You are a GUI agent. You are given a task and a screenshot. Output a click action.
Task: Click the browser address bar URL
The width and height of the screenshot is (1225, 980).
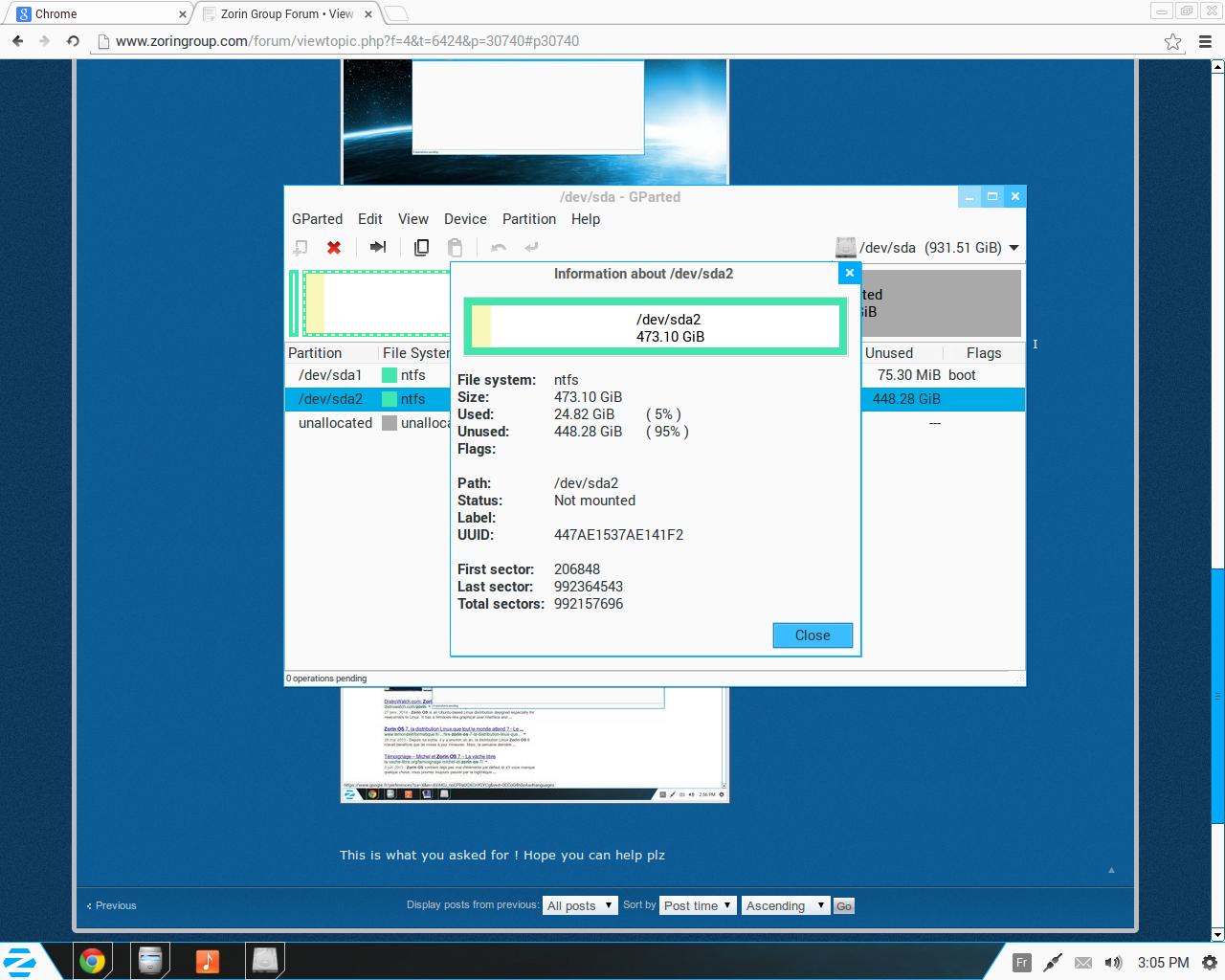346,41
